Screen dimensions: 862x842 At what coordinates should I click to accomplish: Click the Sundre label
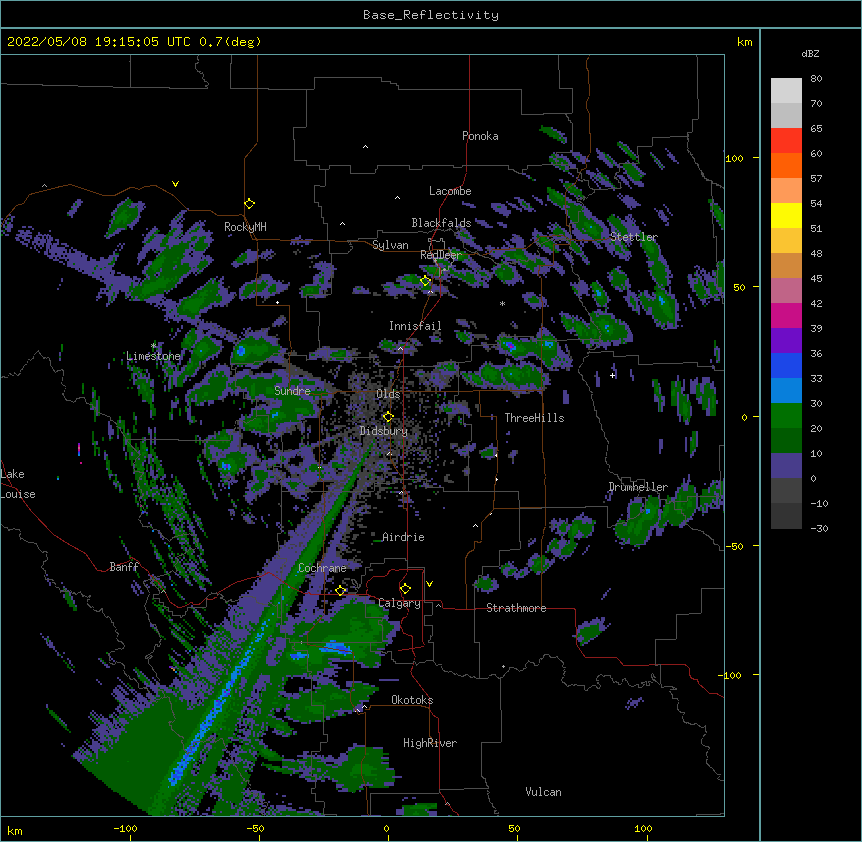click(x=292, y=391)
